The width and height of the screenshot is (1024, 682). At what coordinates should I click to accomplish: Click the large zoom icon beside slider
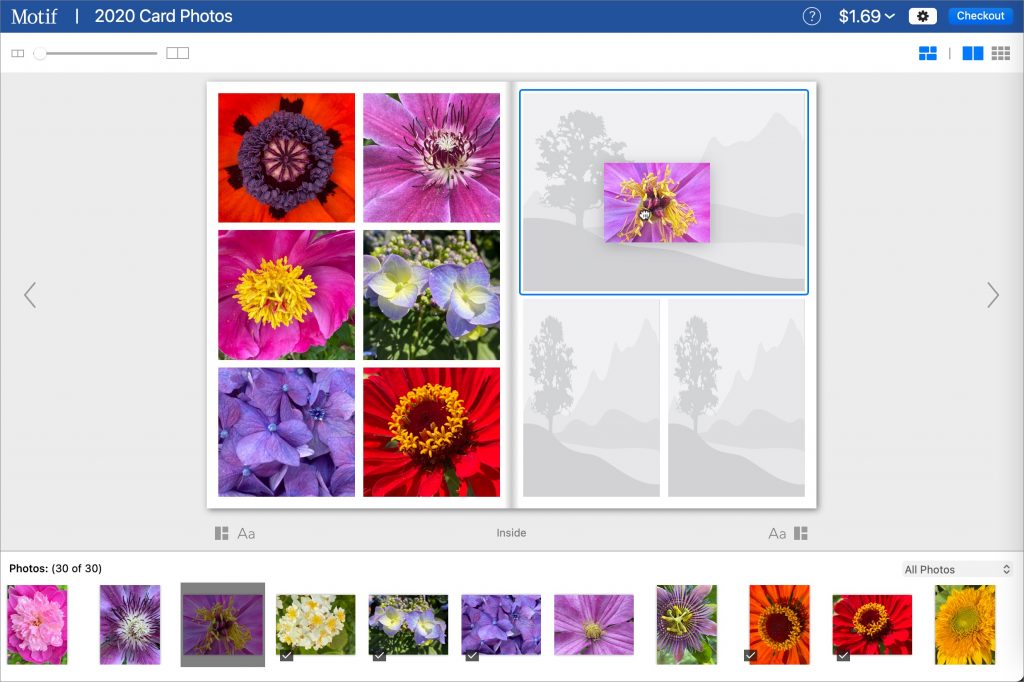[177, 53]
